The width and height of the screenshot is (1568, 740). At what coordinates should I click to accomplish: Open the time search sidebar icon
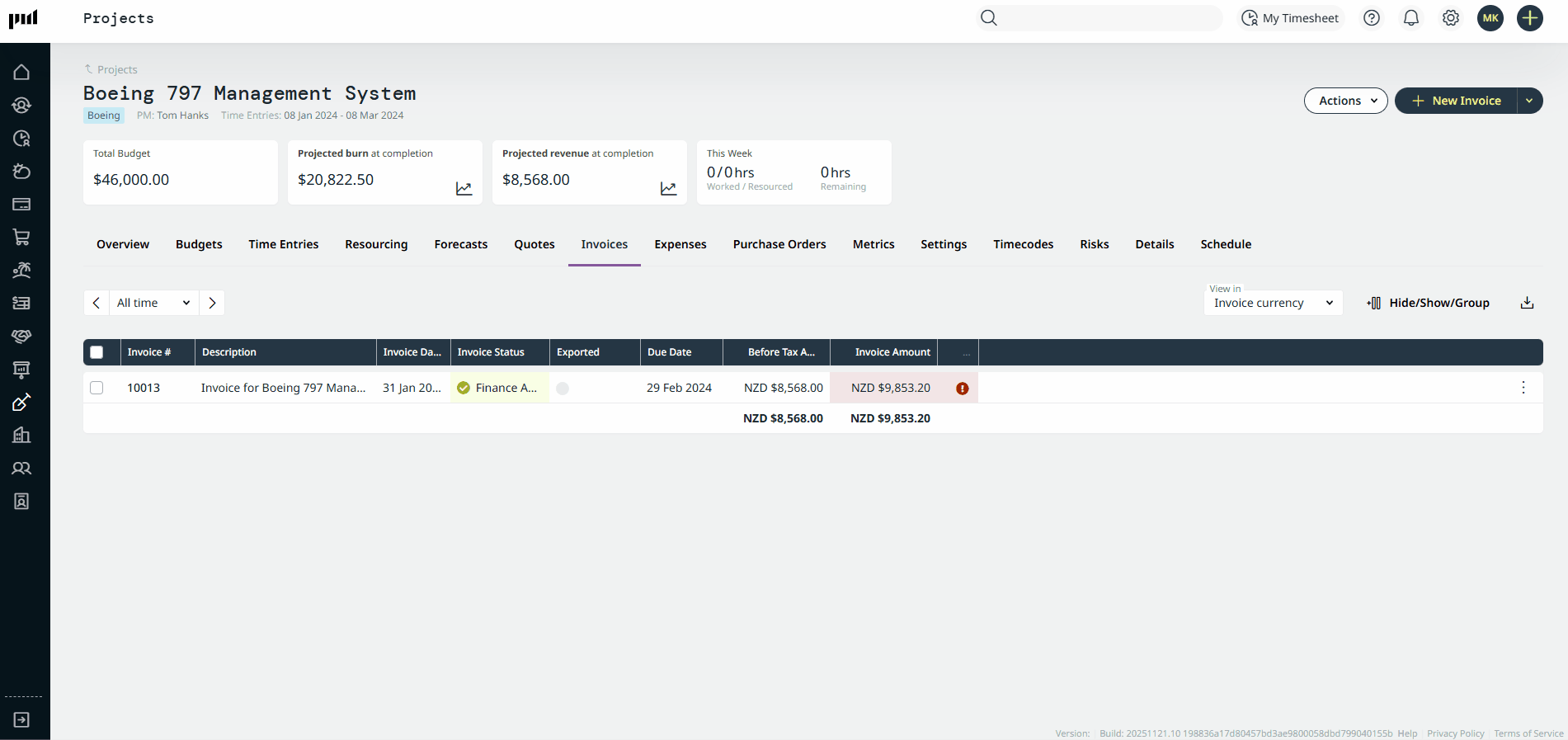(x=21, y=139)
